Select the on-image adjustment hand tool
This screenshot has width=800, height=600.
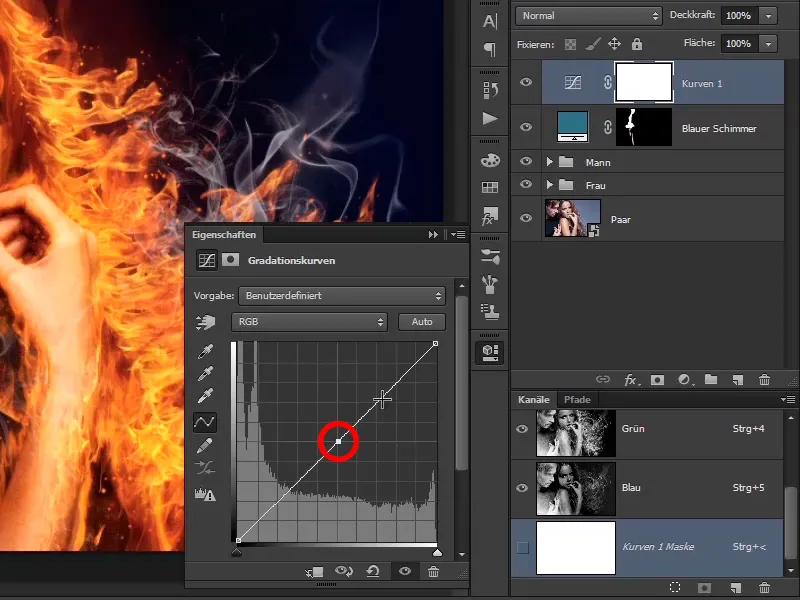click(205, 322)
